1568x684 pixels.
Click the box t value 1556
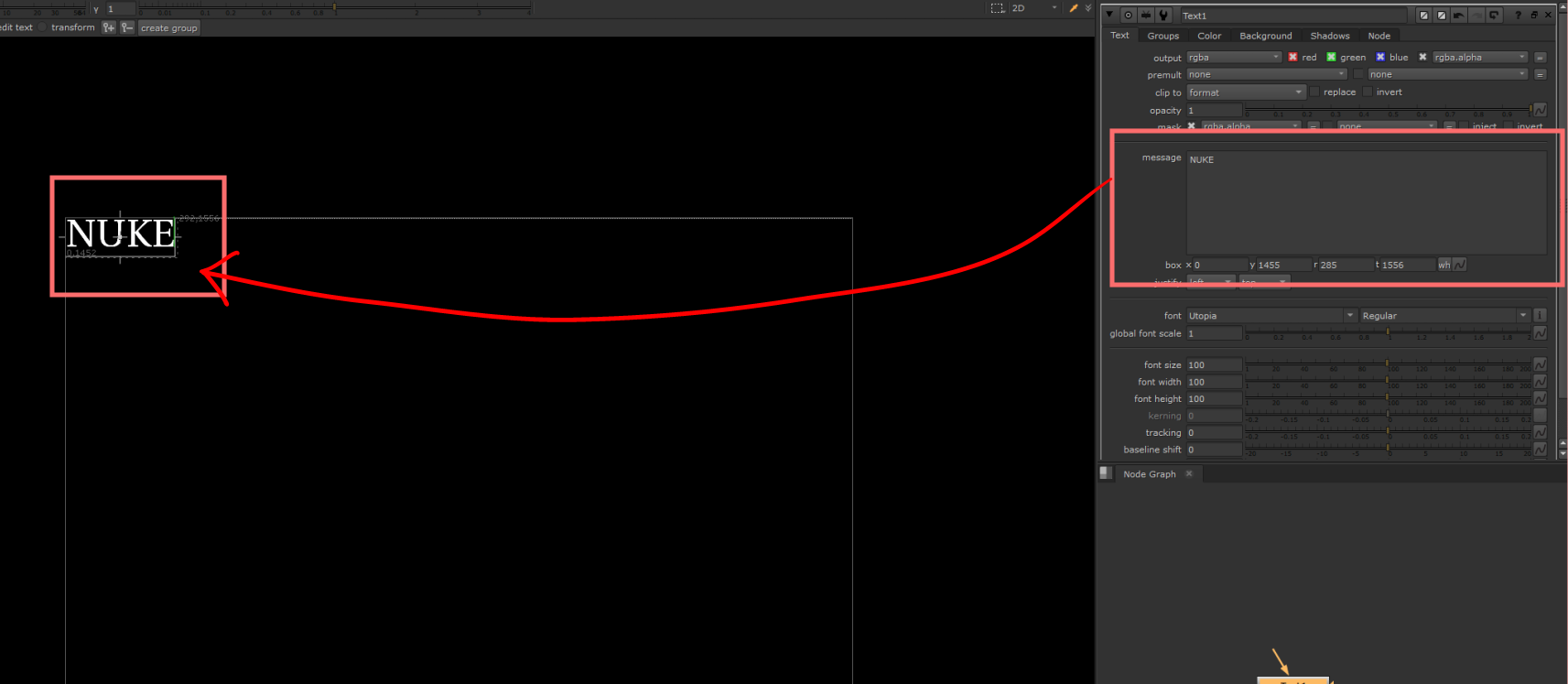(x=1408, y=266)
